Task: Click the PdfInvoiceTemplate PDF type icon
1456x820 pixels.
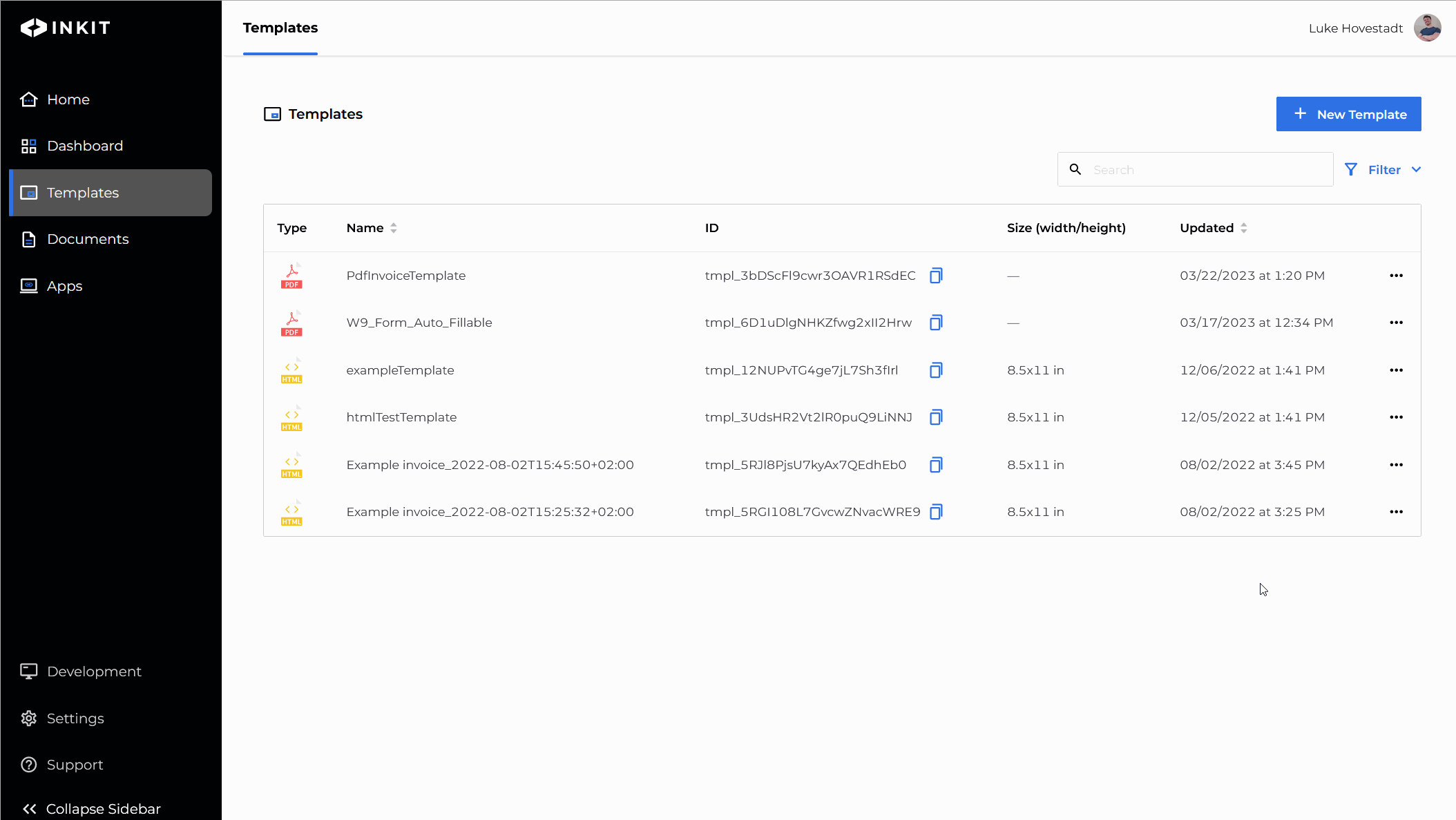Action: click(291, 276)
